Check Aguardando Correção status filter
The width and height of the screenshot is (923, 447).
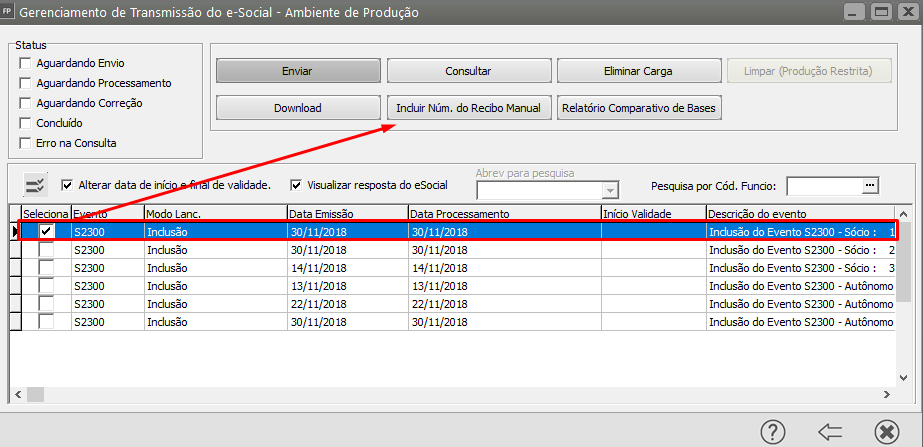[25, 103]
